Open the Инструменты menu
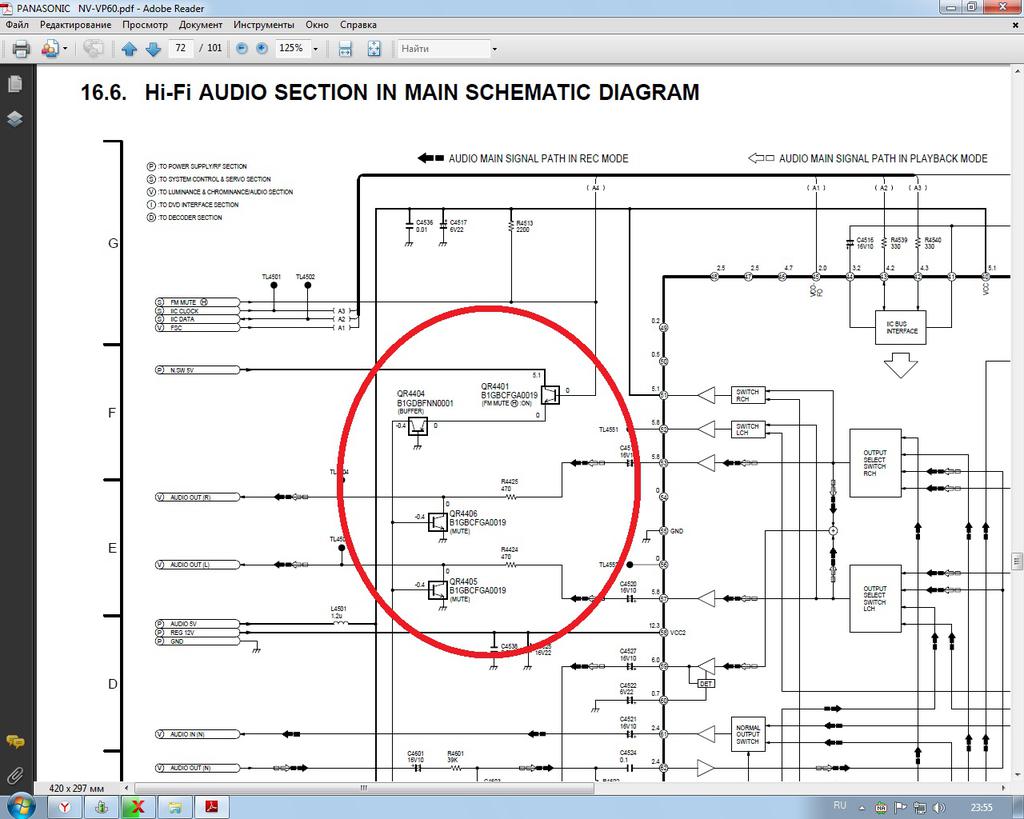Viewport: 1024px width, 819px height. 264,25
